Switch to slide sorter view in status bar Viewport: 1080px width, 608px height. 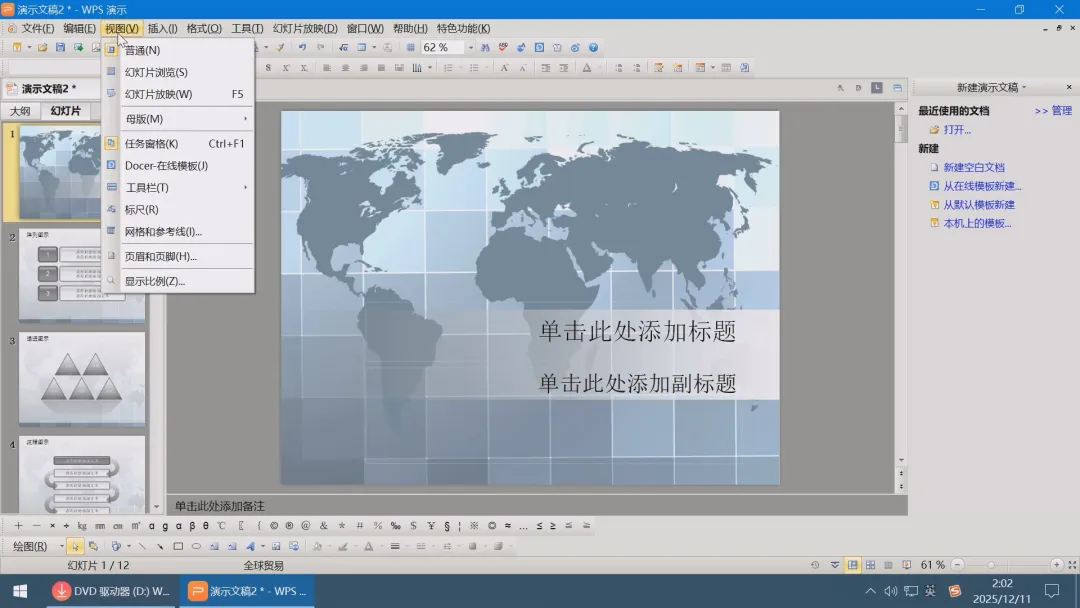(x=871, y=565)
